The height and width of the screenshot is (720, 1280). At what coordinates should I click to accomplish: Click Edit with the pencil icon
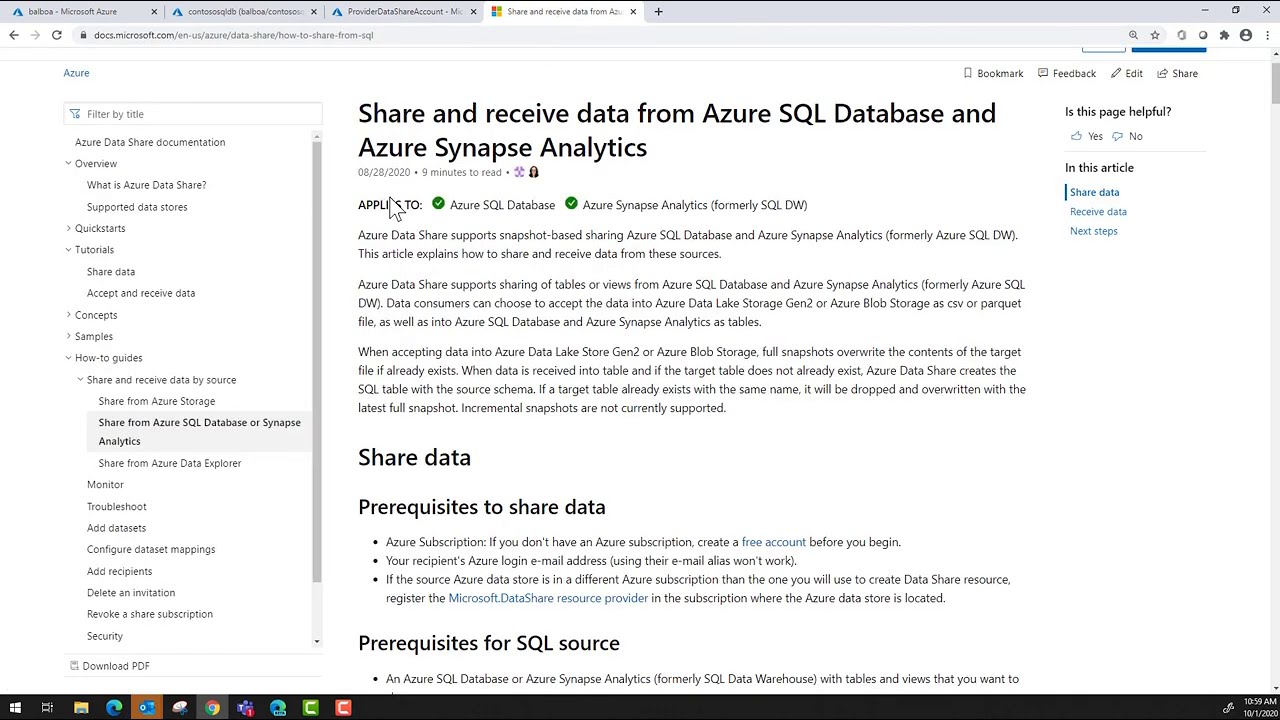[1126, 73]
